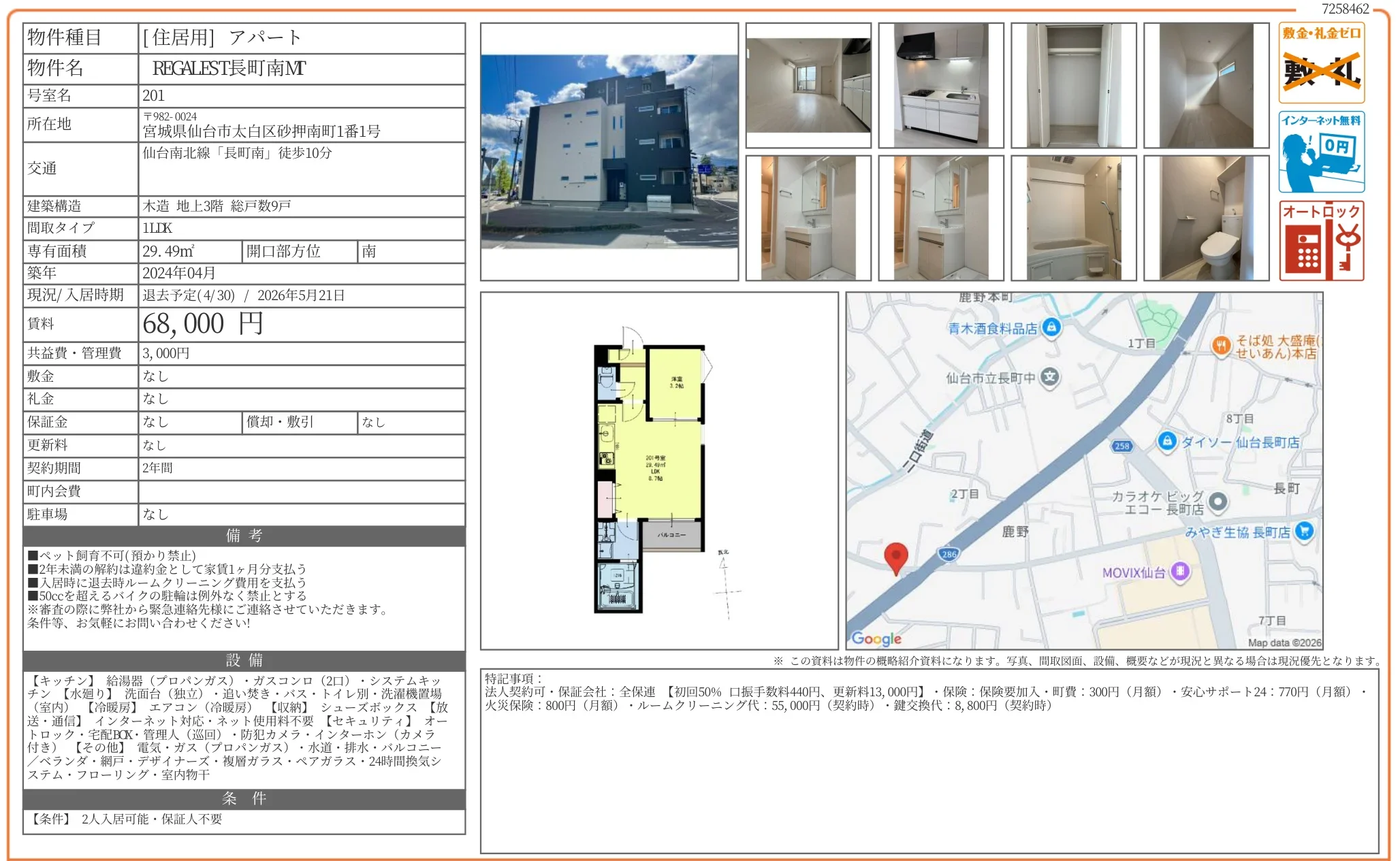Click the 敷金・礼金ゼロ badge icon
The height and width of the screenshot is (861, 1400).
click(1321, 63)
